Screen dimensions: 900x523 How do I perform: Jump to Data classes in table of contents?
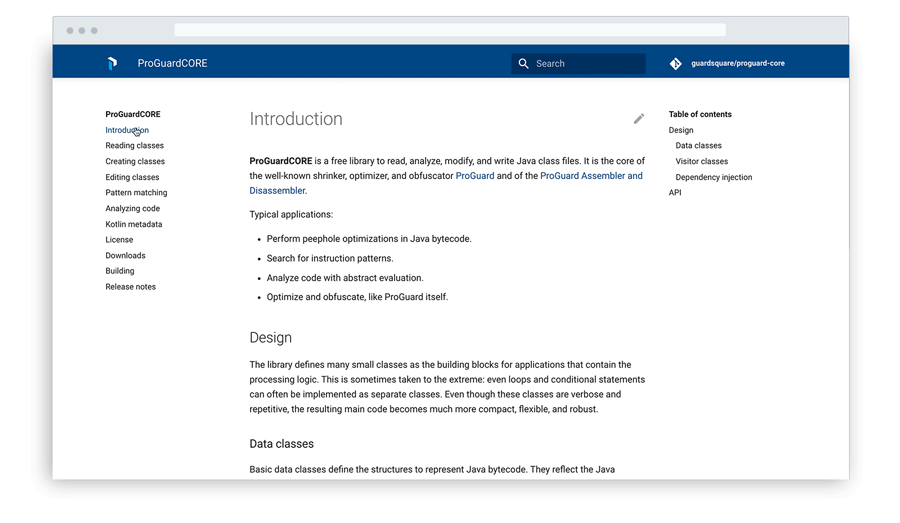(x=699, y=146)
